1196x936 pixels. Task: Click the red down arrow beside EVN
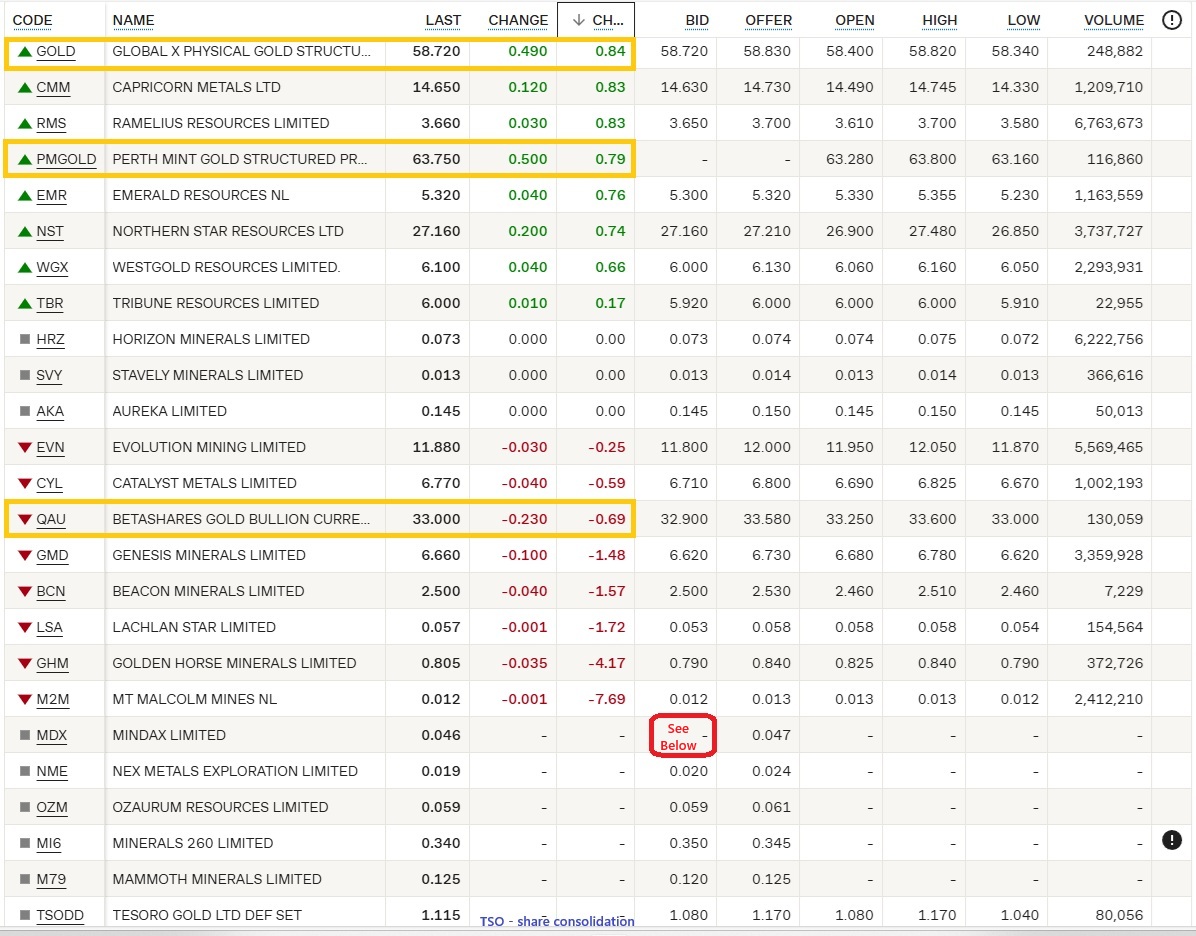[x=25, y=447]
